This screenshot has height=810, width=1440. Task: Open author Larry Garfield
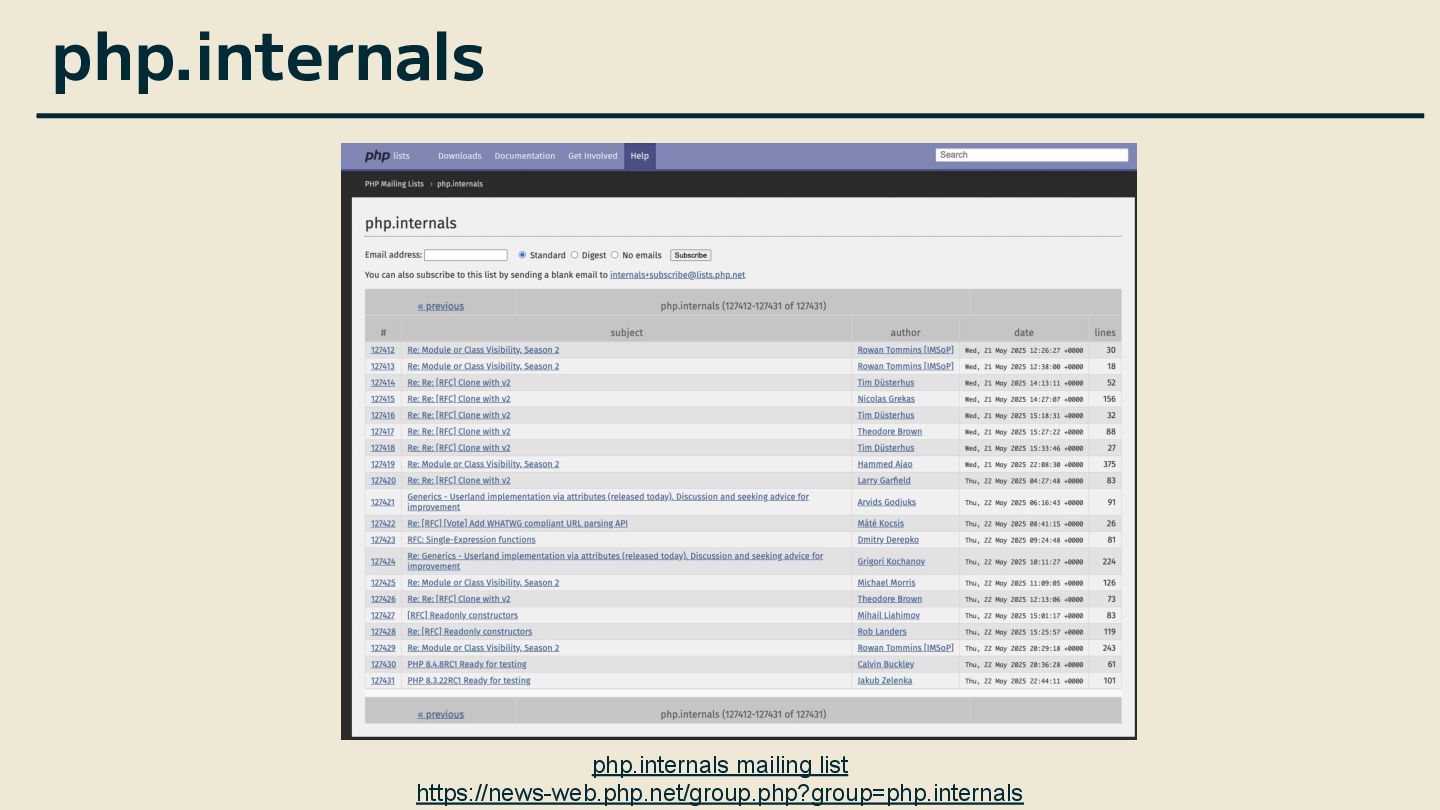883,480
